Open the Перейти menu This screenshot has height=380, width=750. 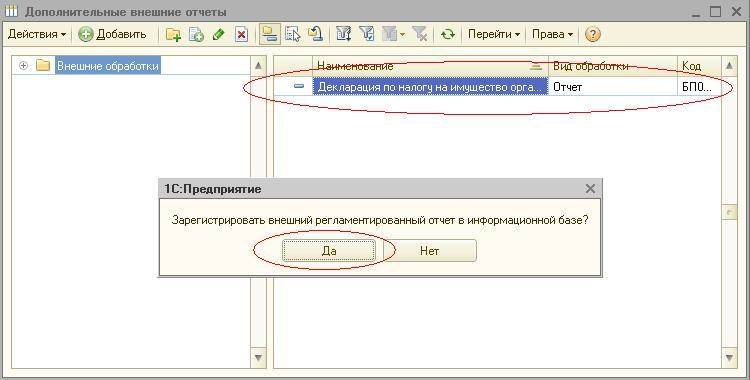(x=494, y=34)
